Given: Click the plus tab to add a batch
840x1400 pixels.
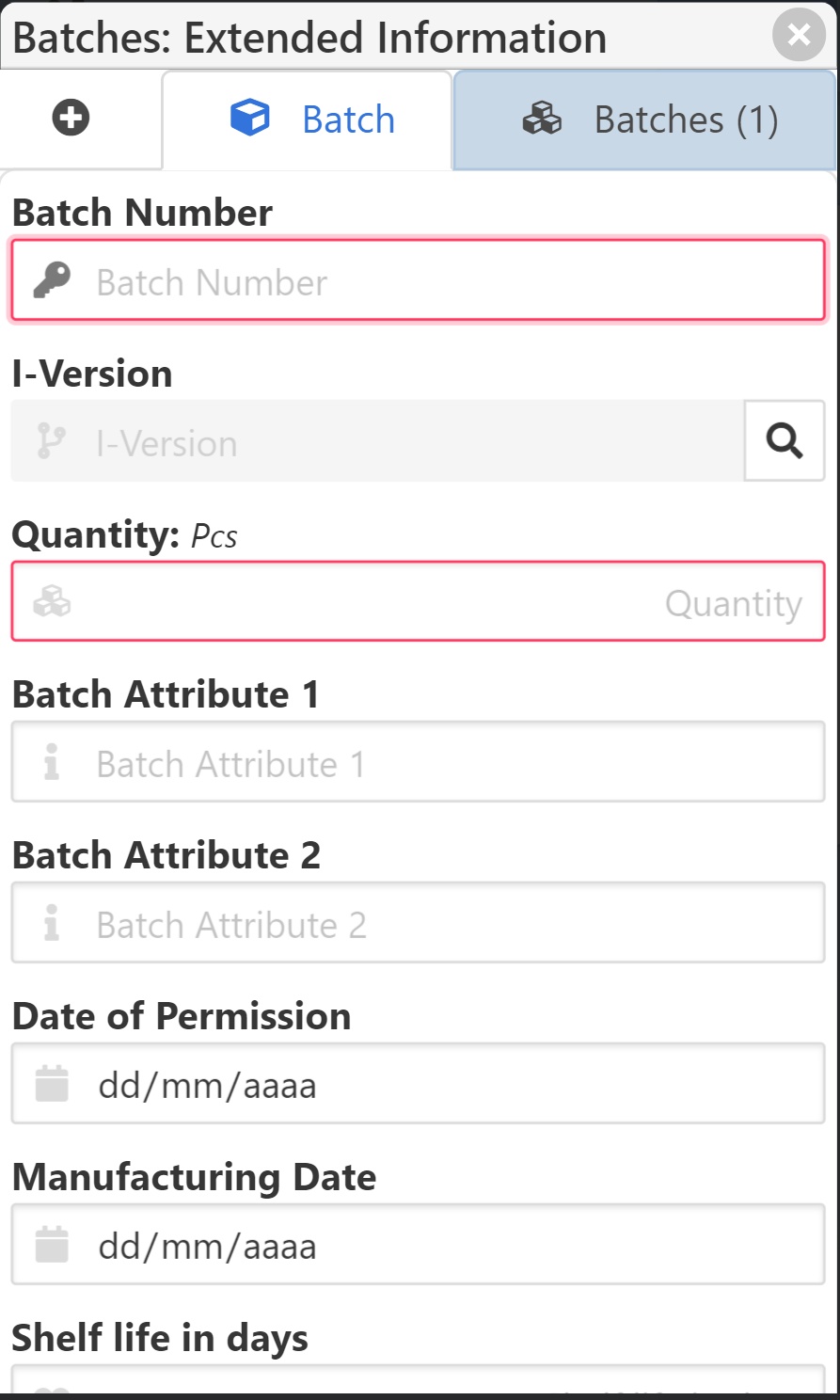Looking at the screenshot, I should [x=71, y=119].
